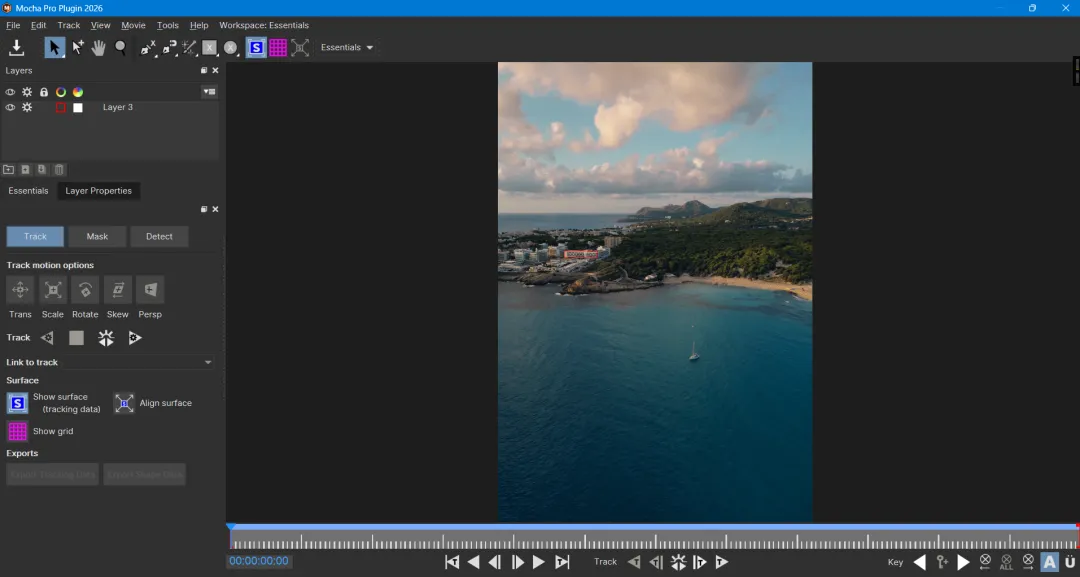Click the Mask button
Viewport: 1080px width, 577px height.
(97, 237)
